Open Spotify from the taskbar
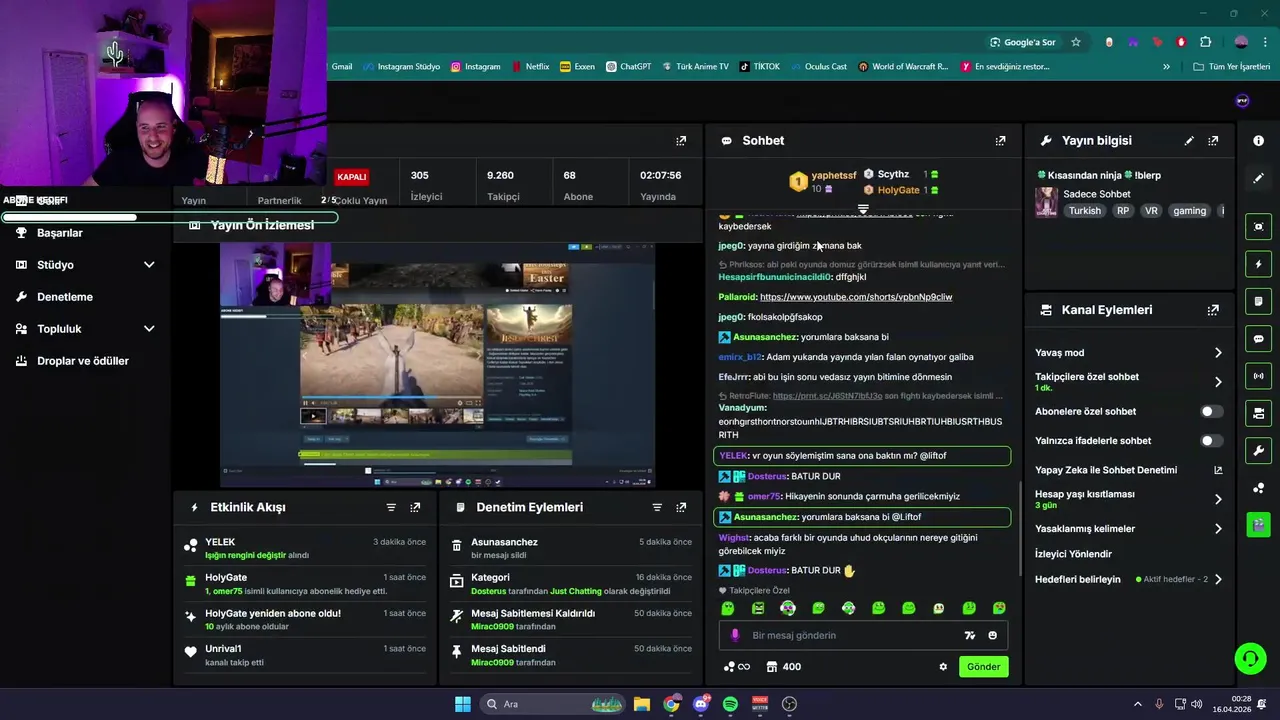1280x720 pixels. 730,704
